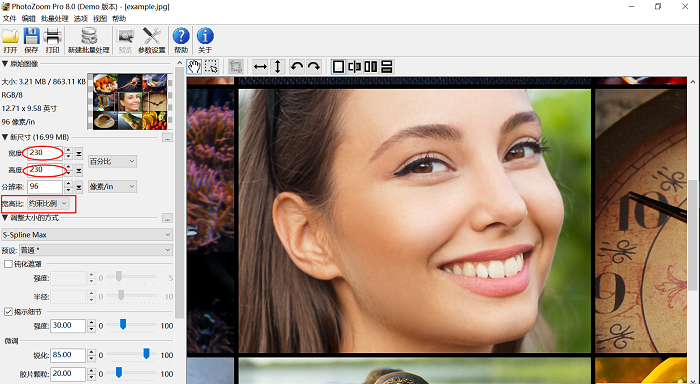Open the 视图 menu
700x384 pixels.
pos(100,18)
